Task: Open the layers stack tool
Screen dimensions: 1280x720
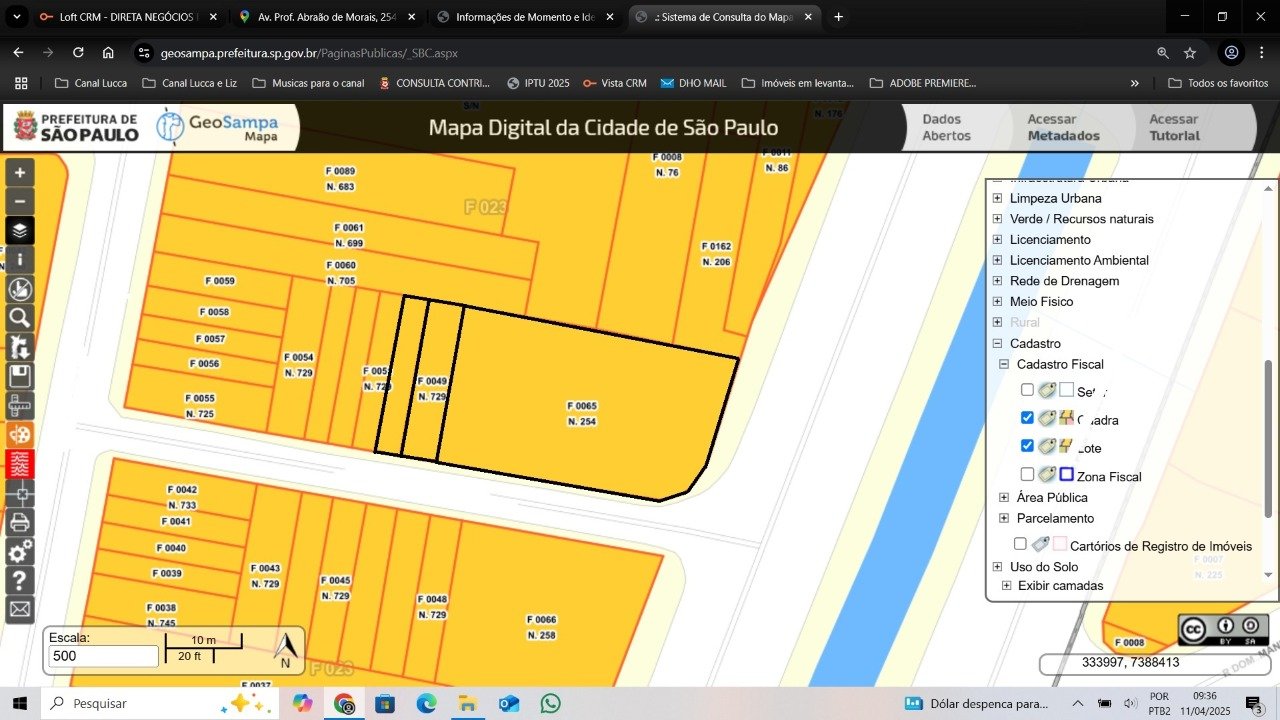Action: coord(20,231)
